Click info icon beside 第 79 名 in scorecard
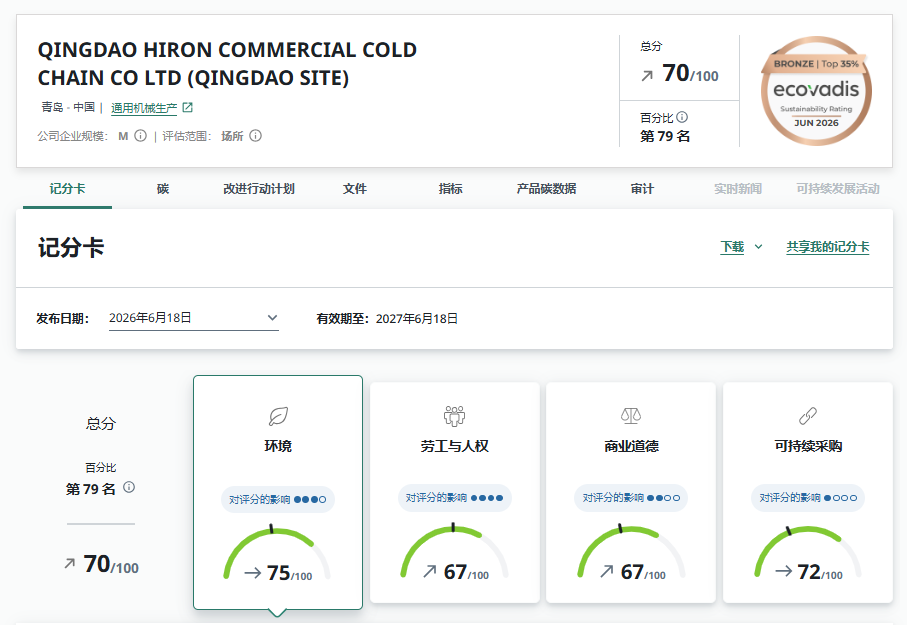Viewport: 907px width, 625px height. click(129, 487)
